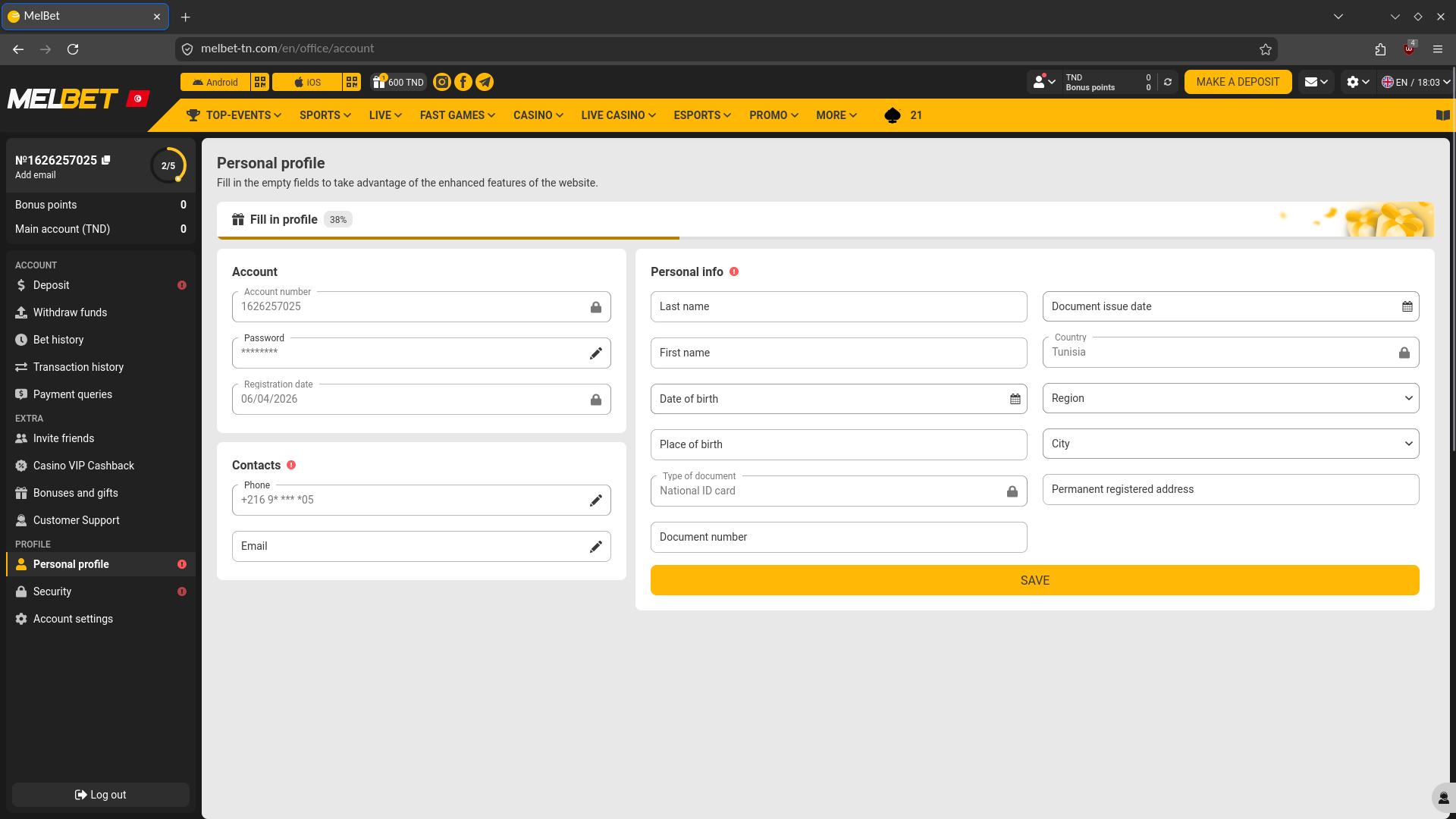
Task: Open the ESPORTS menu
Action: pos(702,115)
